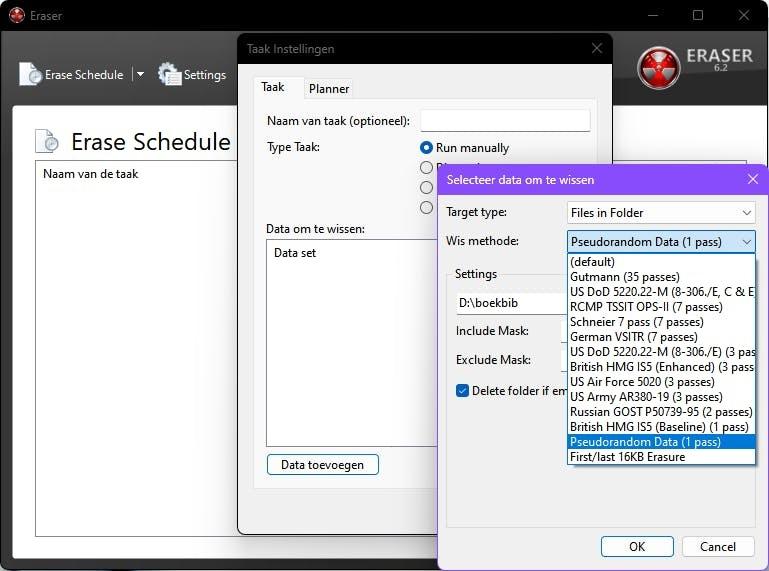Select the third Type Taak radio option
The height and width of the screenshot is (571, 769).
point(426,187)
